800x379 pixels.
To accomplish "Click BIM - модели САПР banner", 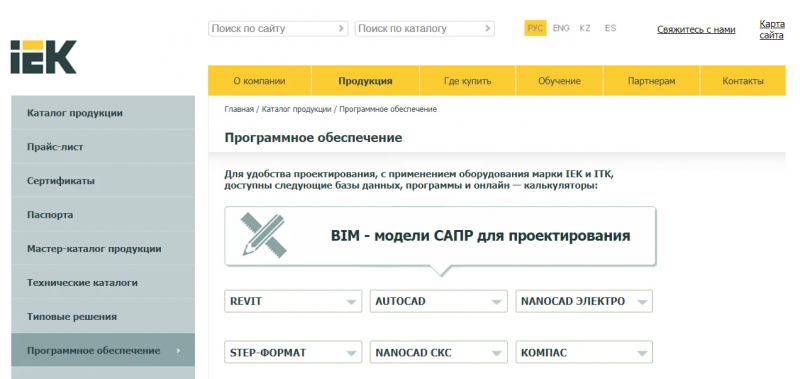I will tap(440, 236).
